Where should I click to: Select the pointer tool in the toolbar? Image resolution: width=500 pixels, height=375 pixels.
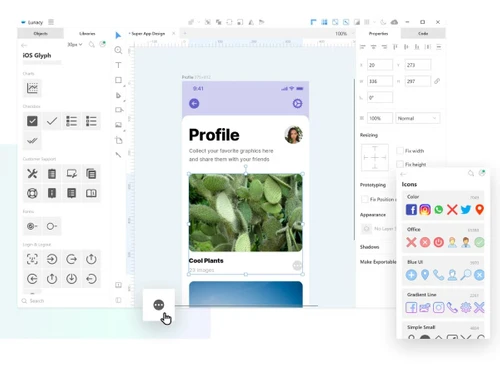point(118,35)
